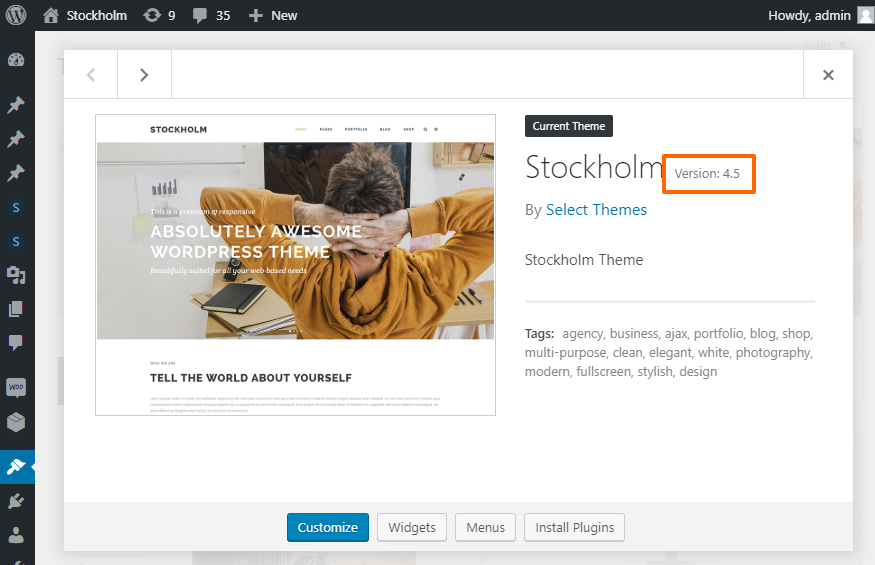Follow the Select Themes author link
Viewport: 875px width, 565px height.
(596, 210)
